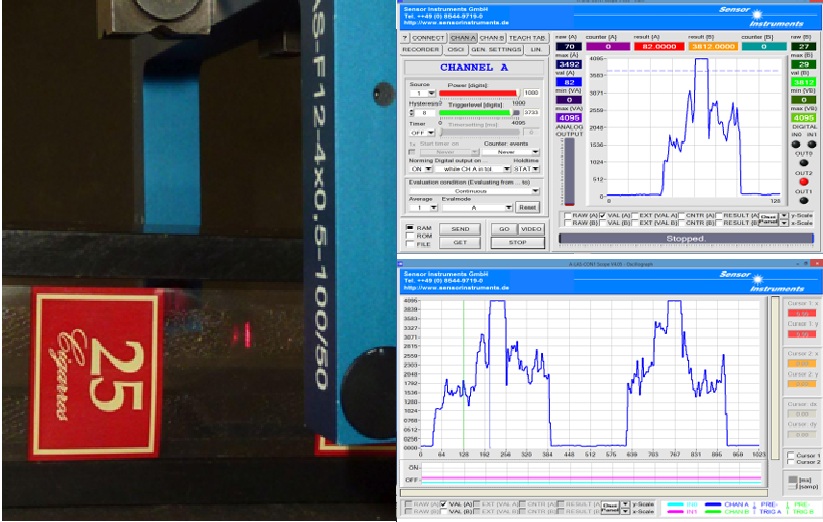The height and width of the screenshot is (522, 823).
Task: Open the Average dropdown
Action: [x=424, y=208]
